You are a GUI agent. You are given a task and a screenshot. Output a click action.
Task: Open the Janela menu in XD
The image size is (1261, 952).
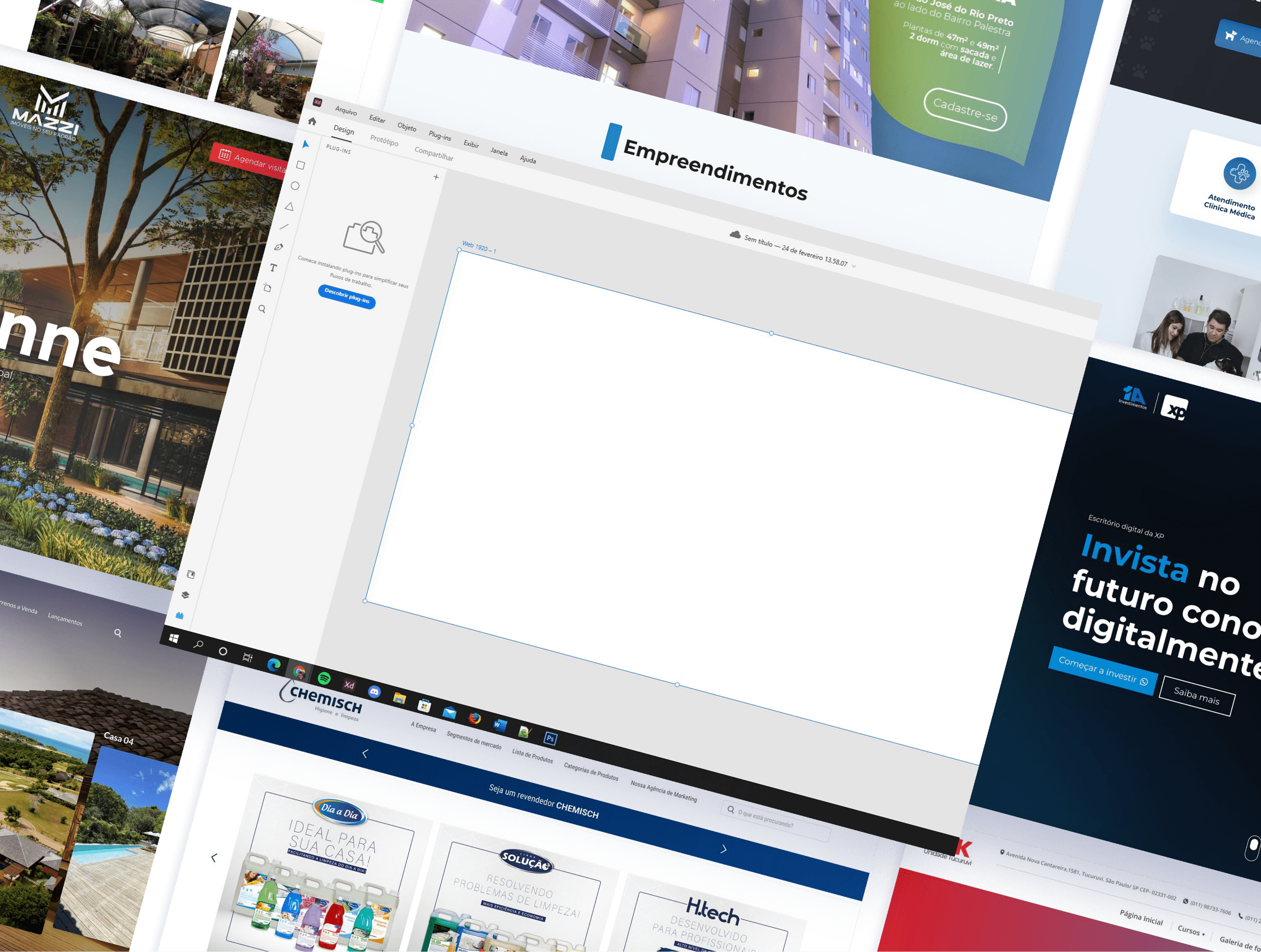pyautogui.click(x=499, y=152)
